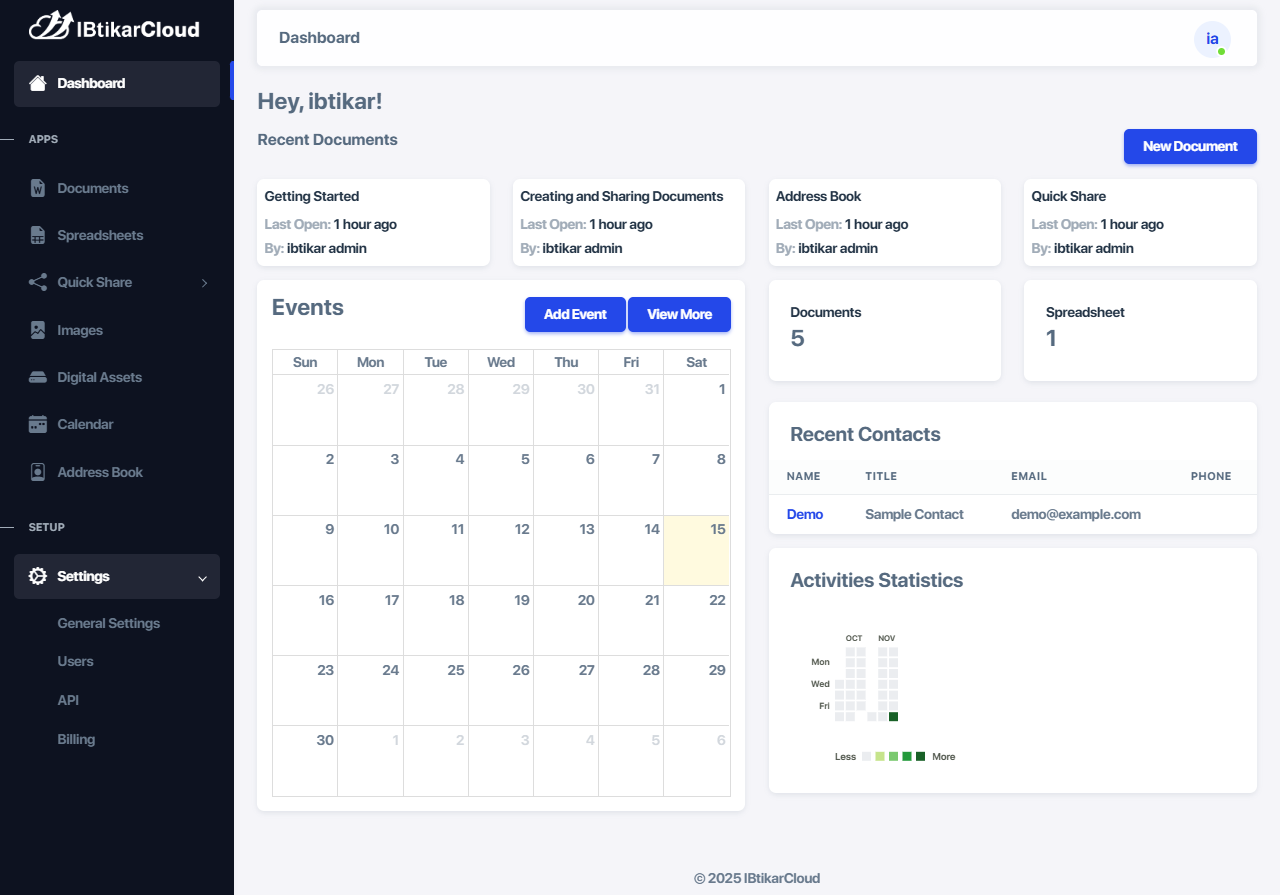Open the Spreadsheets app icon
Screen dimensions: 1280x895
click(37, 235)
